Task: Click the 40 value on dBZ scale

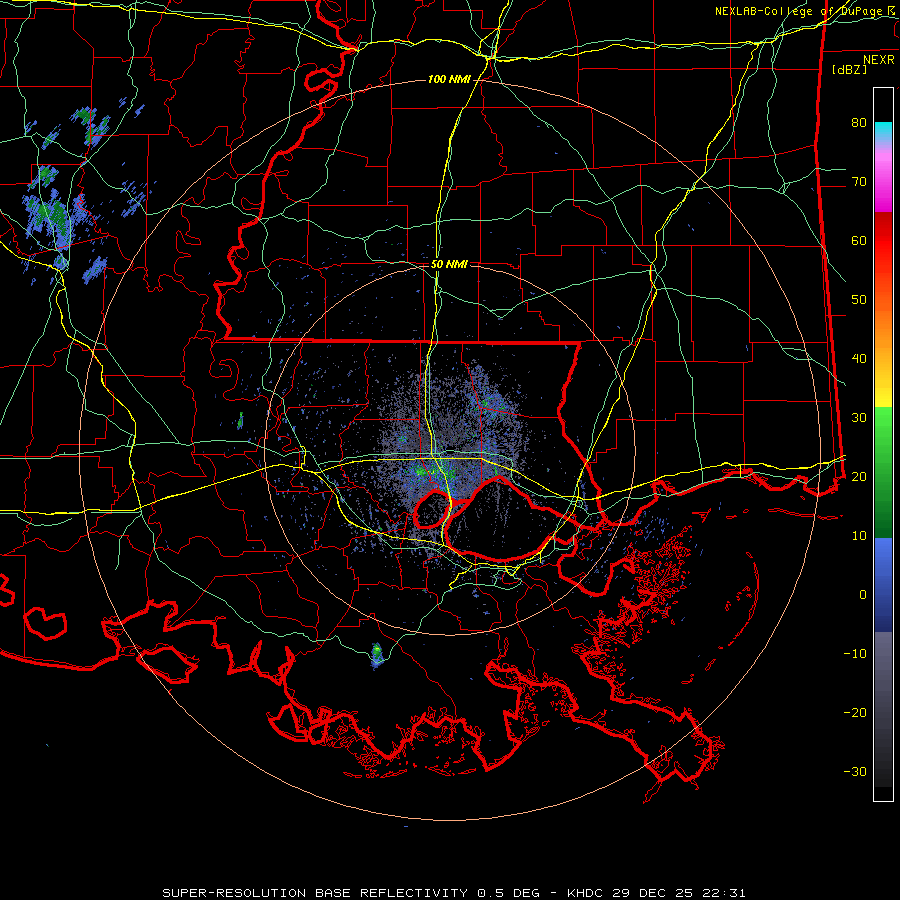Action: 859,358
